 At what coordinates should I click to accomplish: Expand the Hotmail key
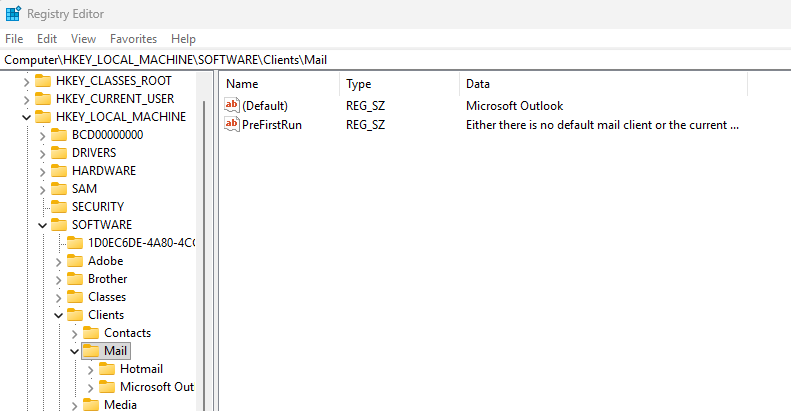(91, 370)
